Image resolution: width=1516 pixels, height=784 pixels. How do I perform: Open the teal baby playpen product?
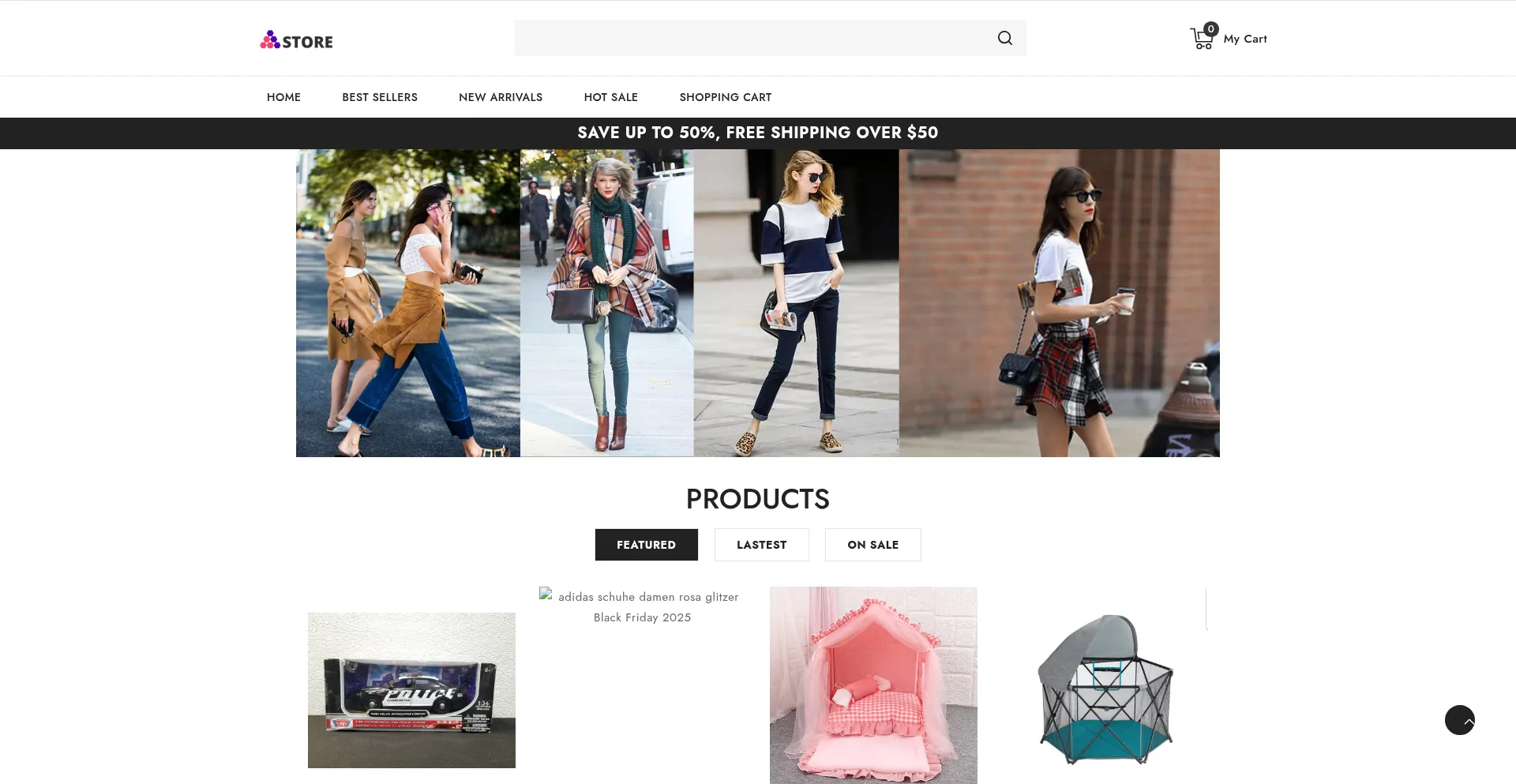[1105, 688]
